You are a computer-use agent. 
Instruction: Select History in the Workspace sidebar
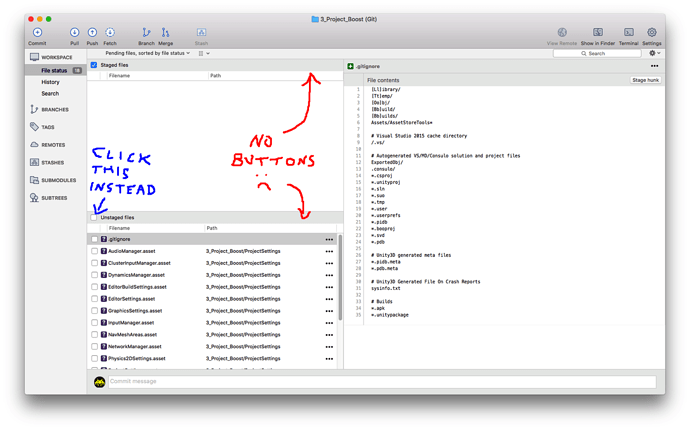(x=50, y=82)
